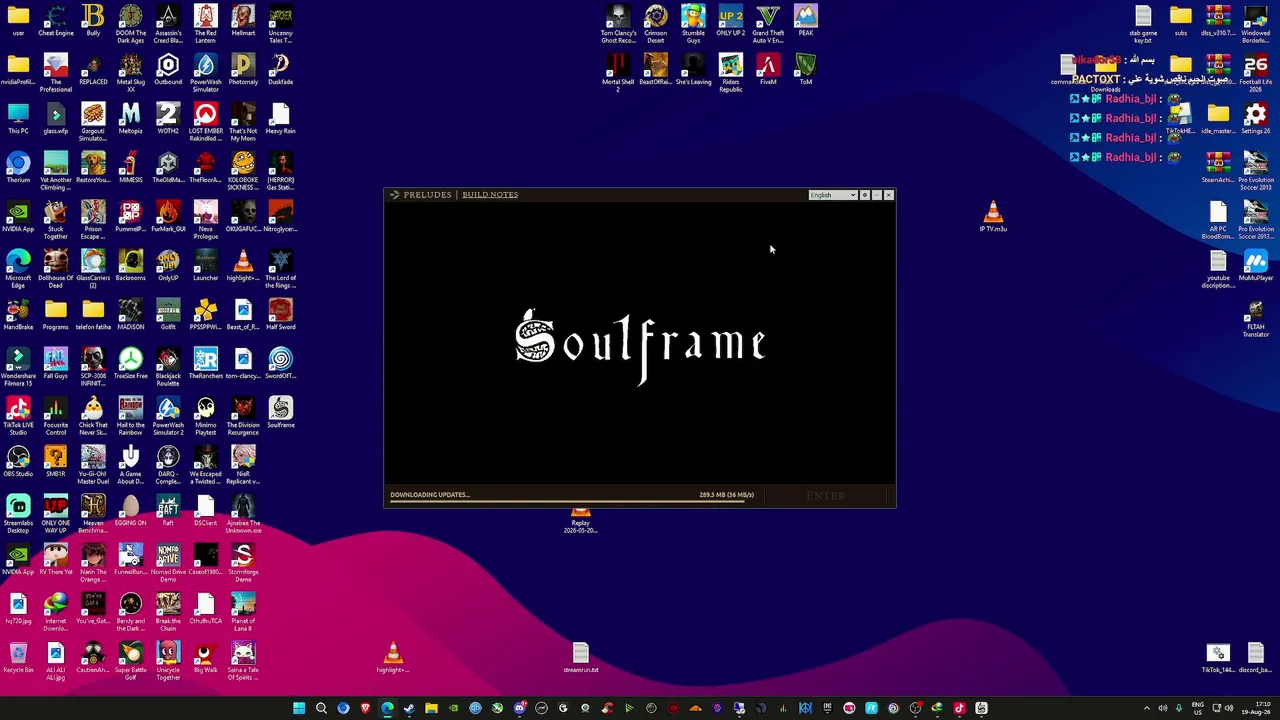Select the Hellmart desktop shortcut
This screenshot has width=1280, height=720.
tap(243, 21)
